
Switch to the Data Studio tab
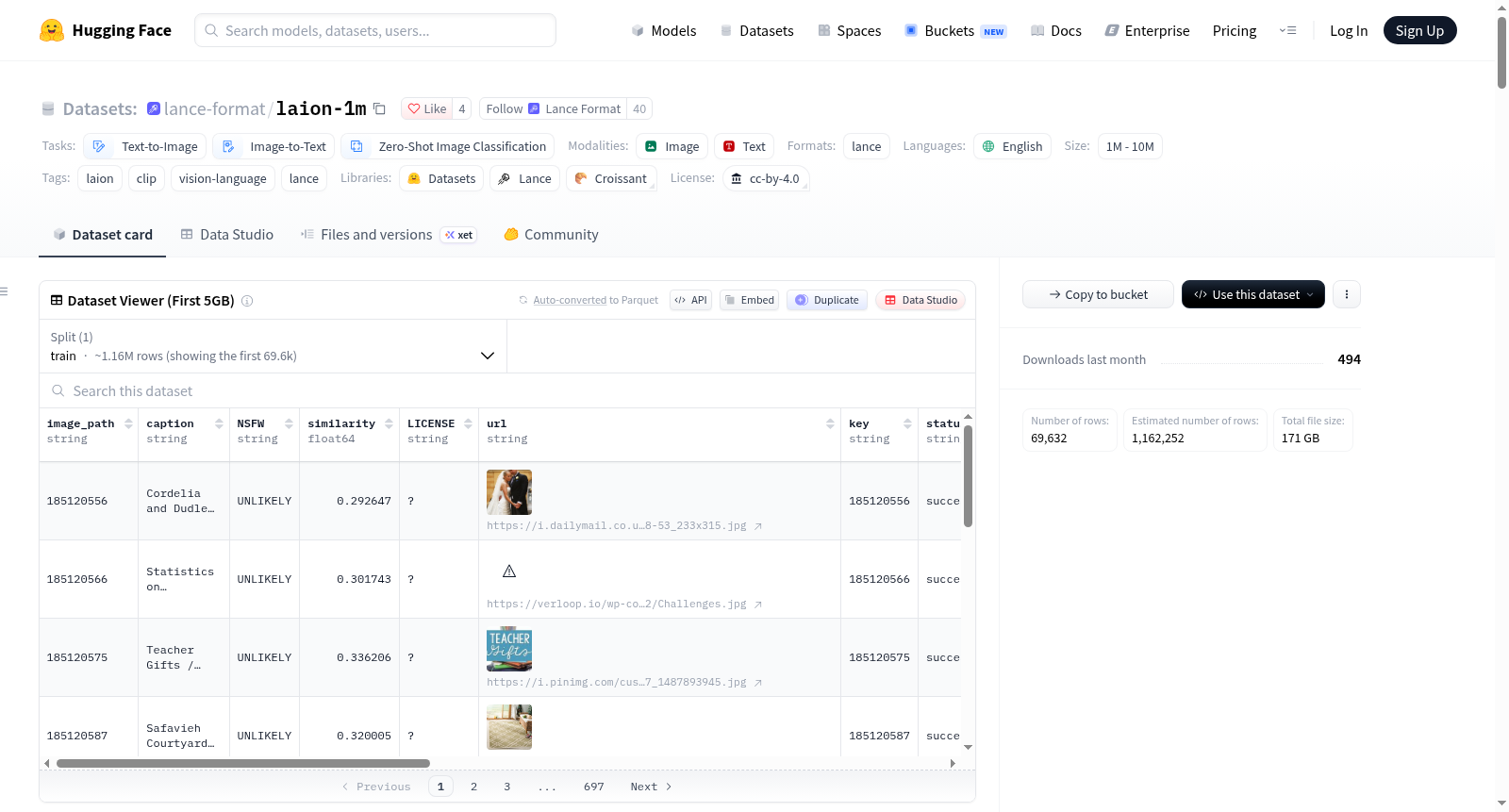[227, 235]
